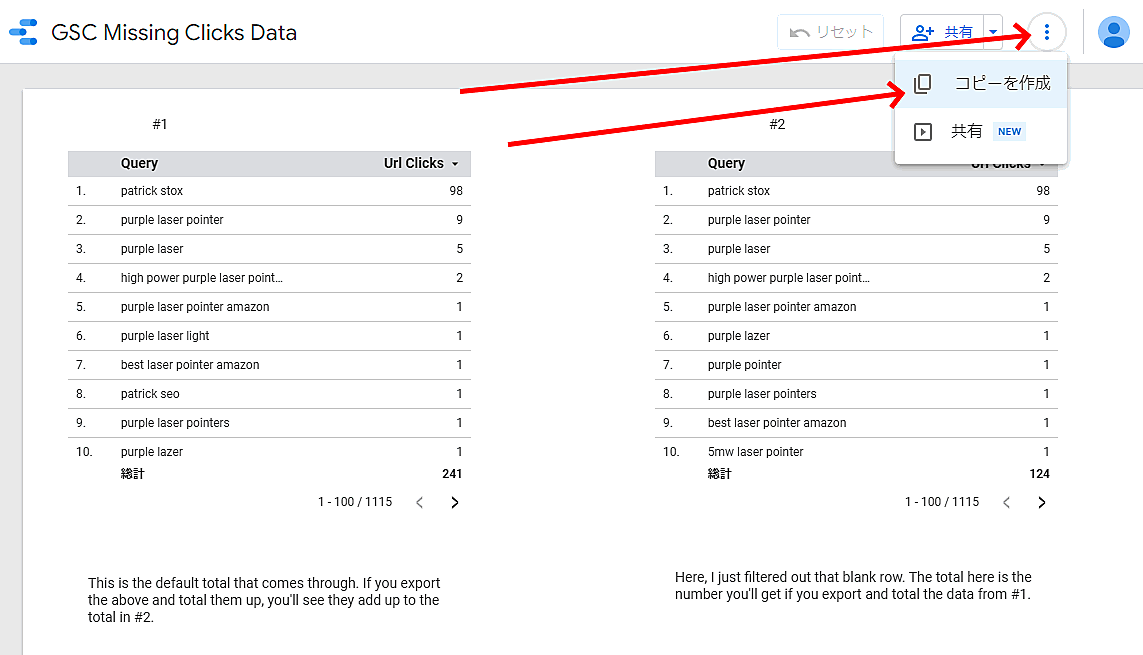Screen dimensions: 1143x655
Task: Select コピーを作成 from the menu
Action: [x=1002, y=84]
